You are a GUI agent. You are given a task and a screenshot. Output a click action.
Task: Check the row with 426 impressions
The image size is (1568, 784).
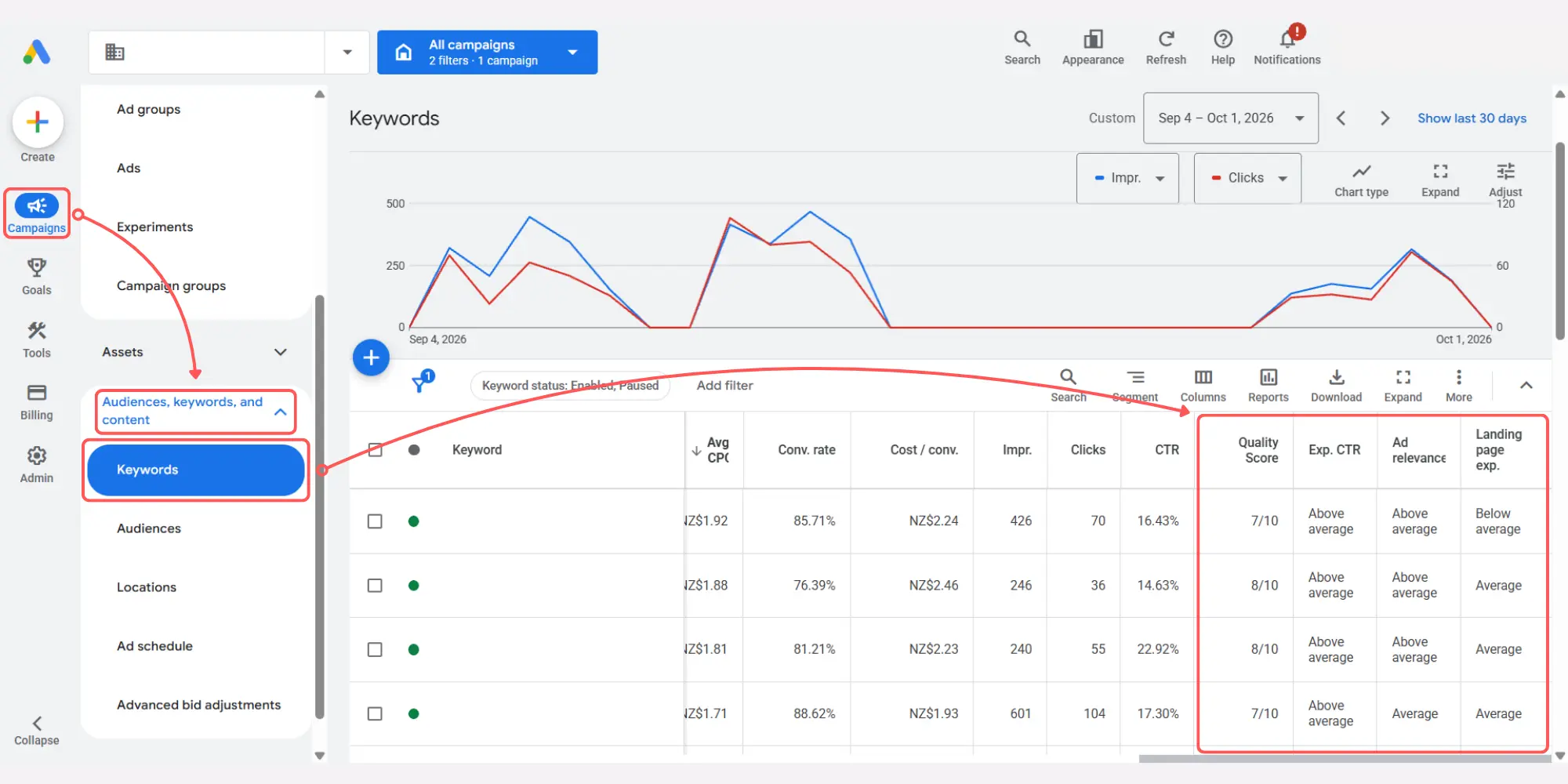376,521
